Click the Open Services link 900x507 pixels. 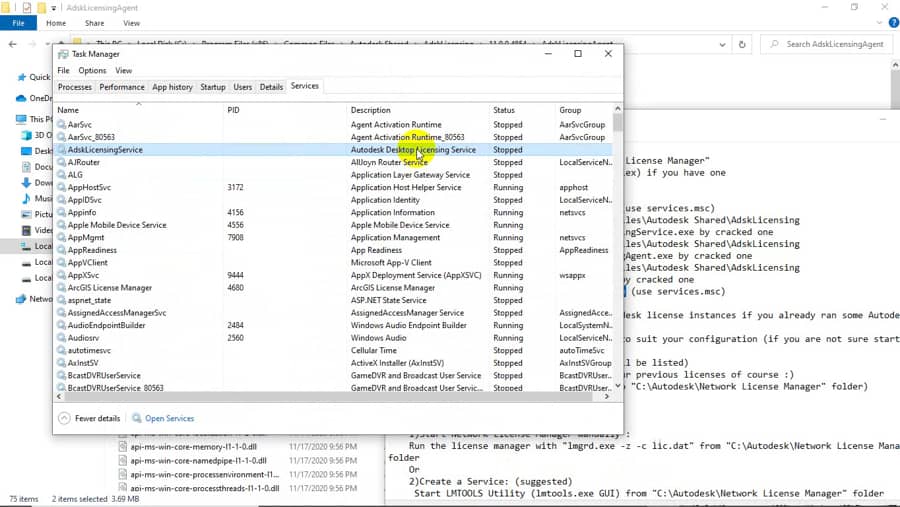pos(169,418)
